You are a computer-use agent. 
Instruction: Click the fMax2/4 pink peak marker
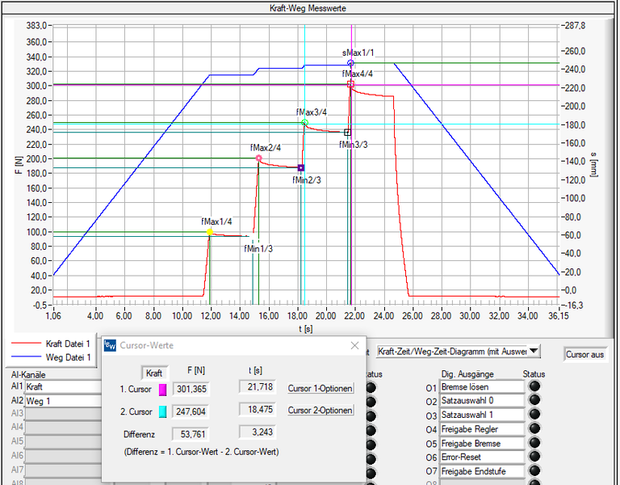pos(258,159)
